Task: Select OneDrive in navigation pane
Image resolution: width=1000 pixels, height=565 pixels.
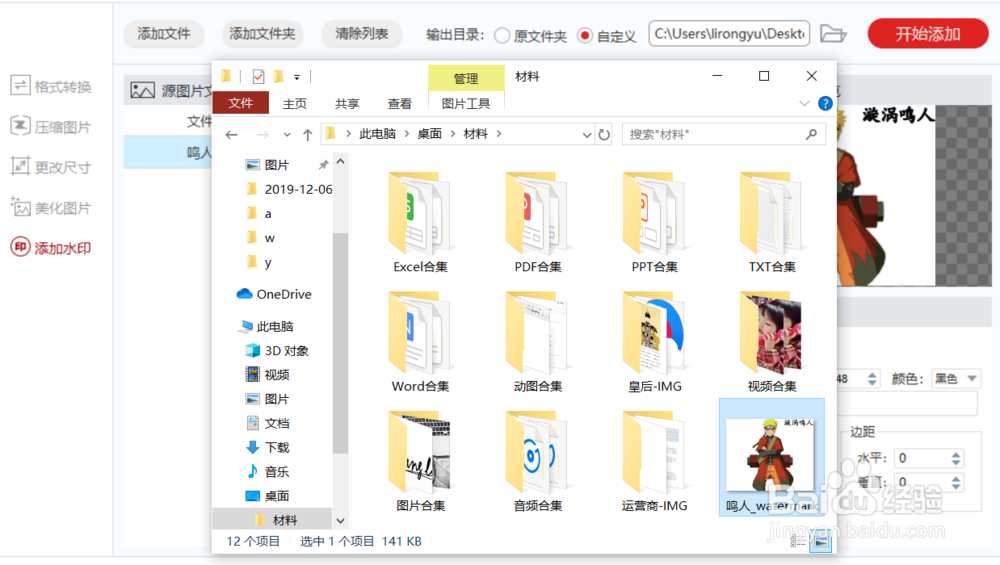Action: (x=274, y=294)
